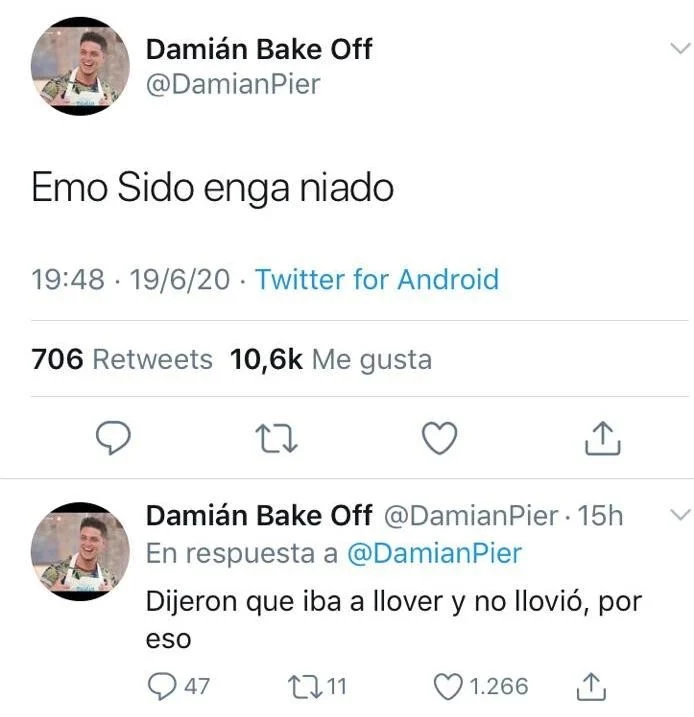View the 10,6k Me gusta list
This screenshot has width=694, height=717.
331,359
